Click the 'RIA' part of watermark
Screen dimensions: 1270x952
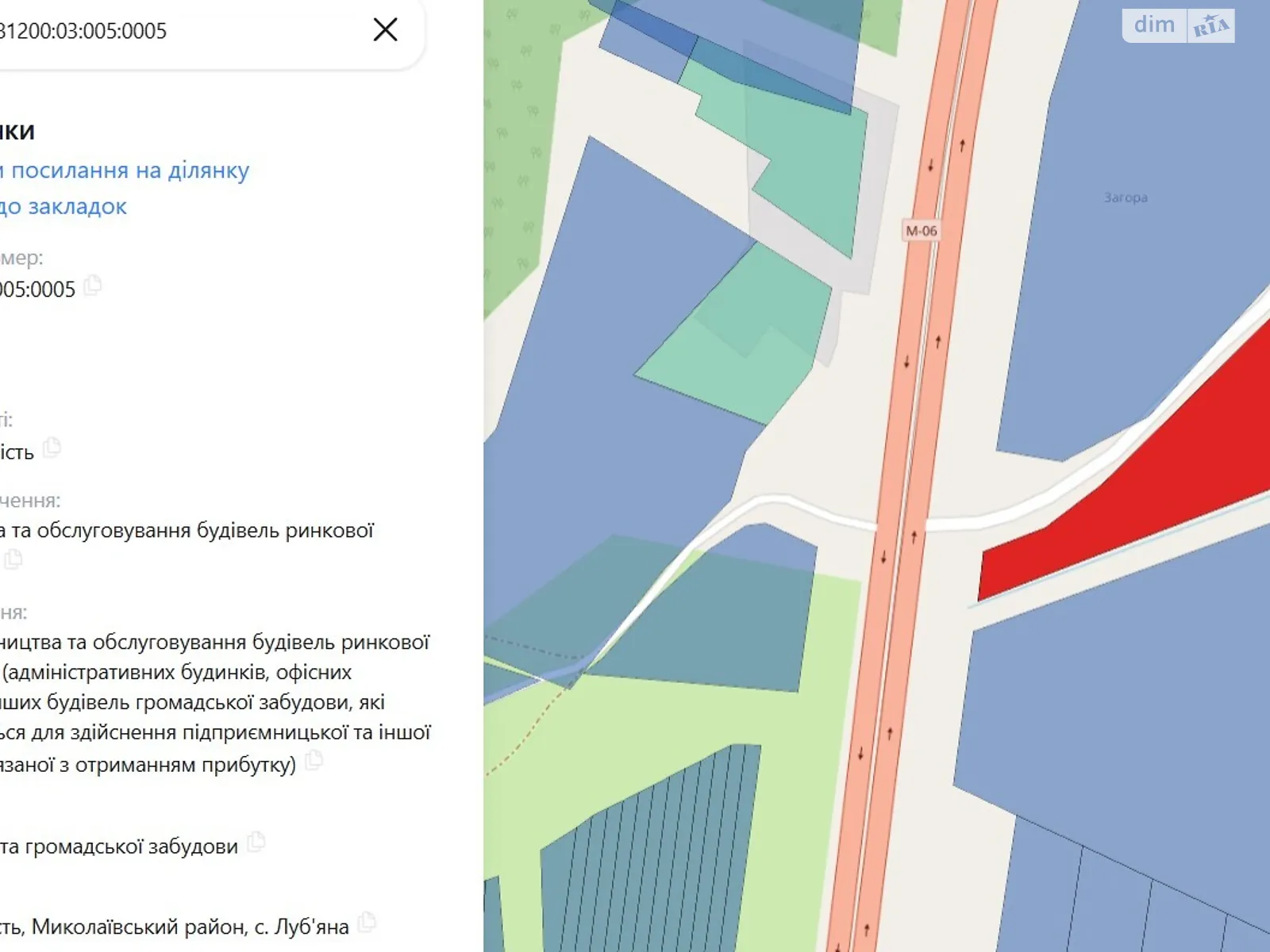click(x=1210, y=26)
